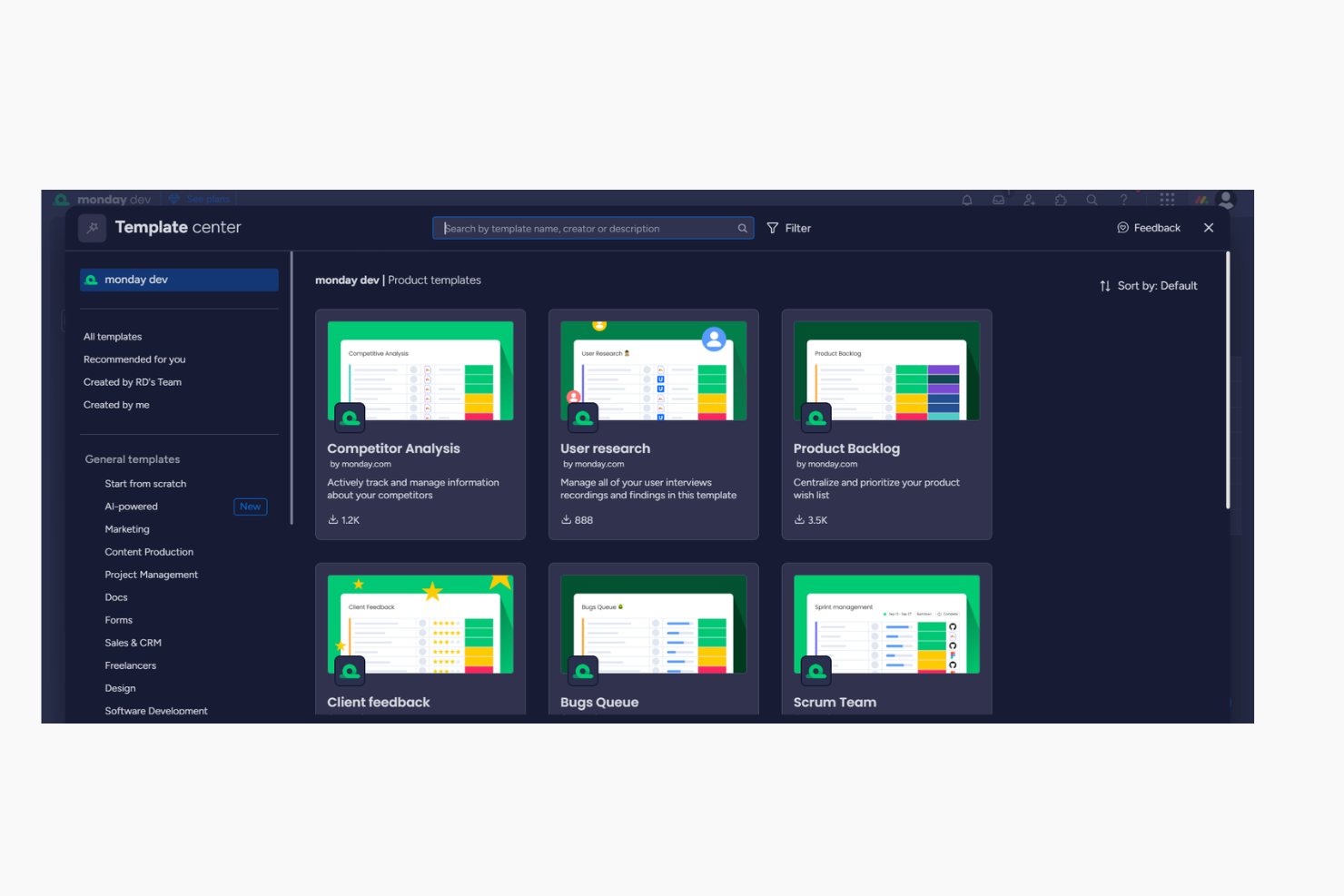Open Scrum Team template thumbnail

coord(886,624)
